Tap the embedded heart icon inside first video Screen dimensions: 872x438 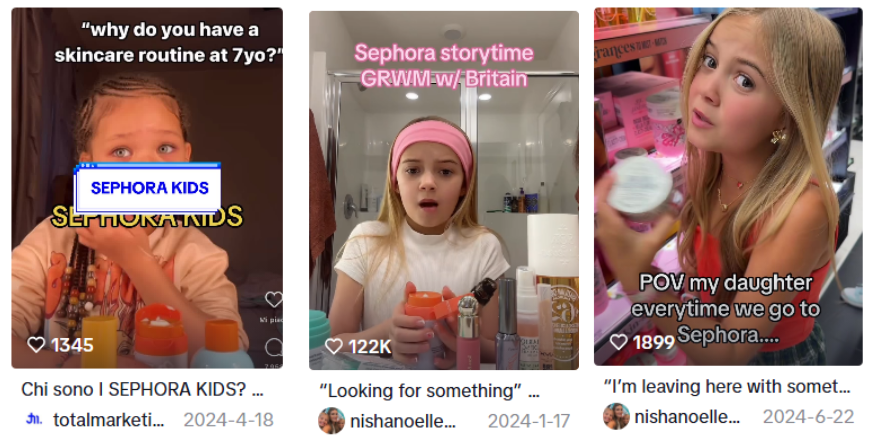pos(273,300)
